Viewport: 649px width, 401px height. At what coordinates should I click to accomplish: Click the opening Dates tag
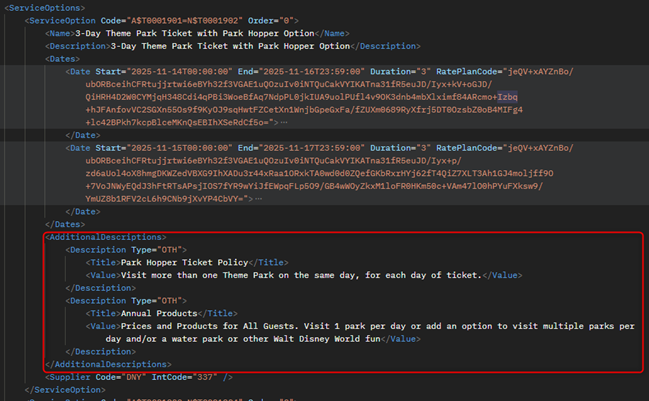tap(62, 59)
